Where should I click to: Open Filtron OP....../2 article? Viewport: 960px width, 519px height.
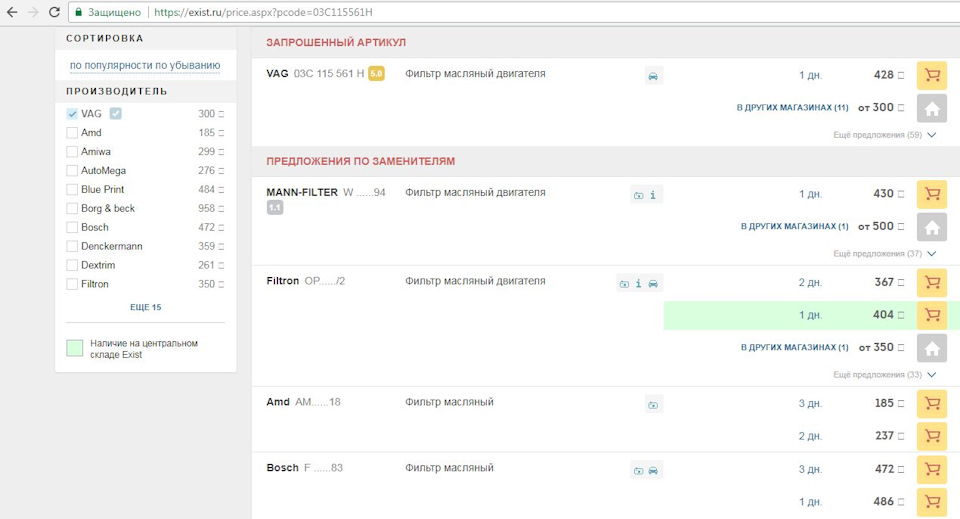click(x=306, y=282)
